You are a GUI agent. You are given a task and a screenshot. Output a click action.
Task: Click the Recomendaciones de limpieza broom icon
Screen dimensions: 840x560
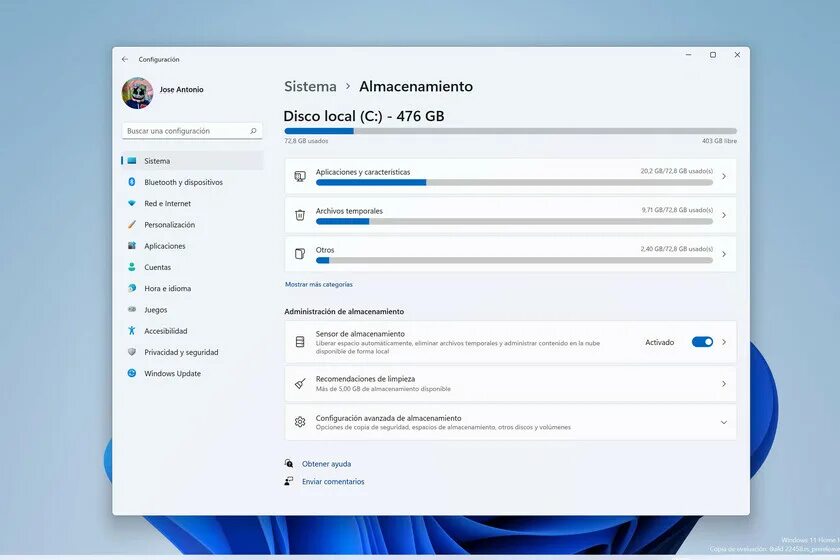tap(300, 384)
